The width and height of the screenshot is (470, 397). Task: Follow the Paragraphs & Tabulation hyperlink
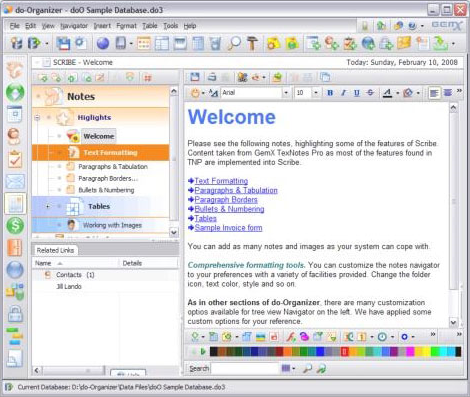[236, 190]
